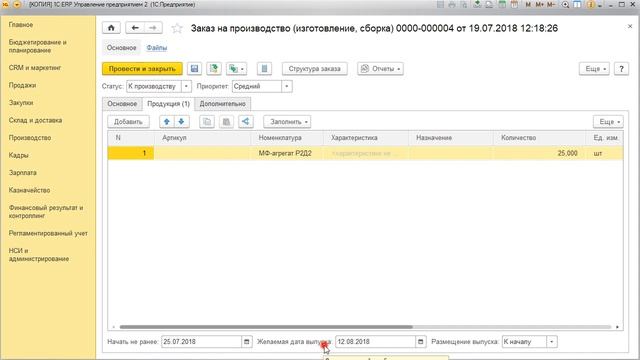The image size is (640, 360).
Task: Save the document with diskette icon
Action: click(194, 69)
